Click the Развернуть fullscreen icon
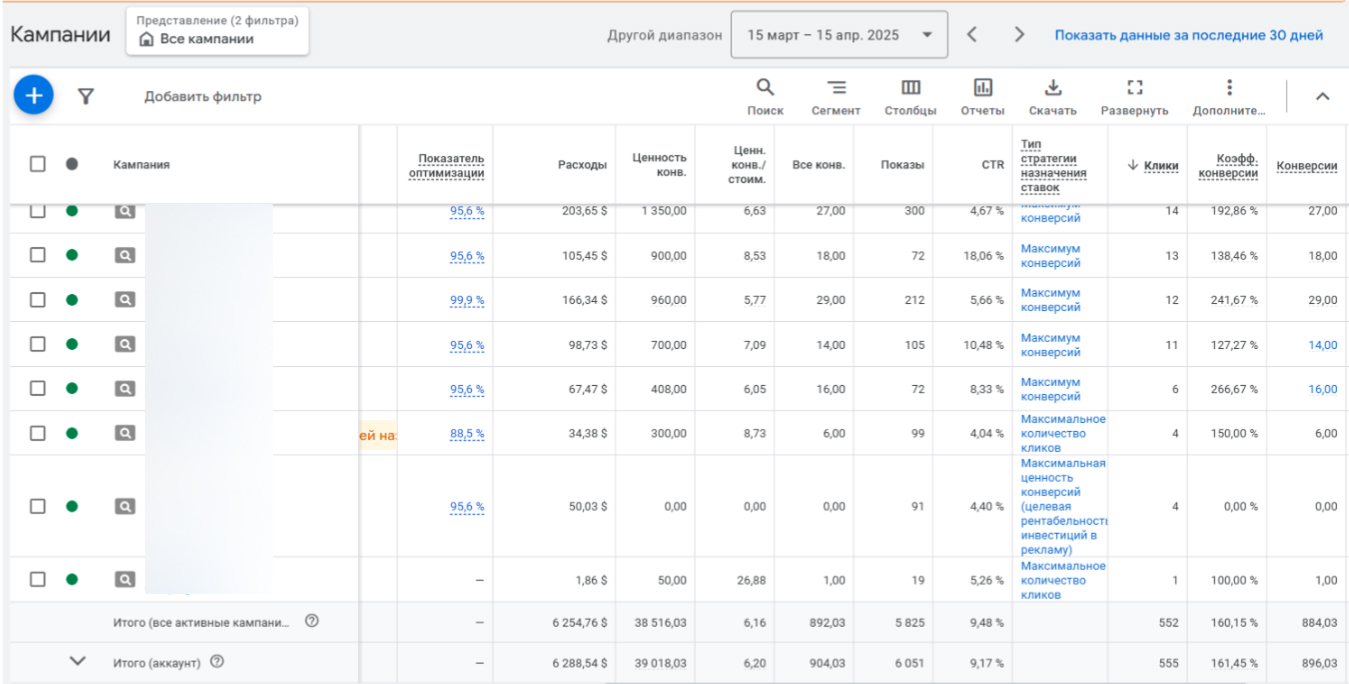 coord(1134,96)
